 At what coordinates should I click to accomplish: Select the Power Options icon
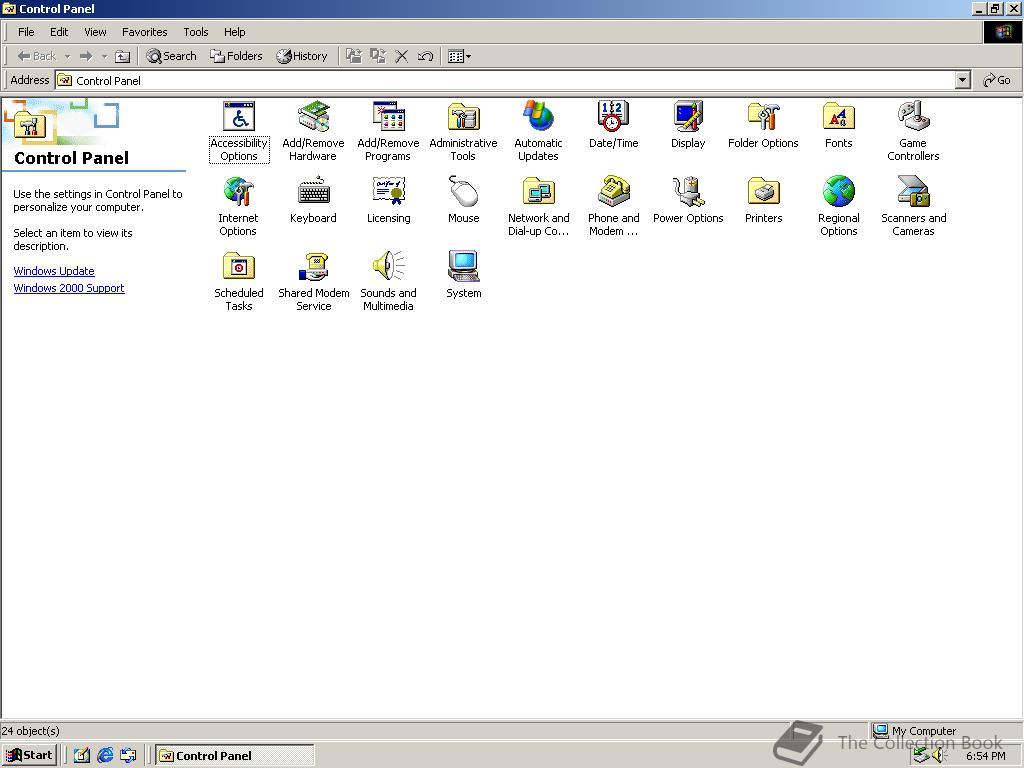point(688,200)
